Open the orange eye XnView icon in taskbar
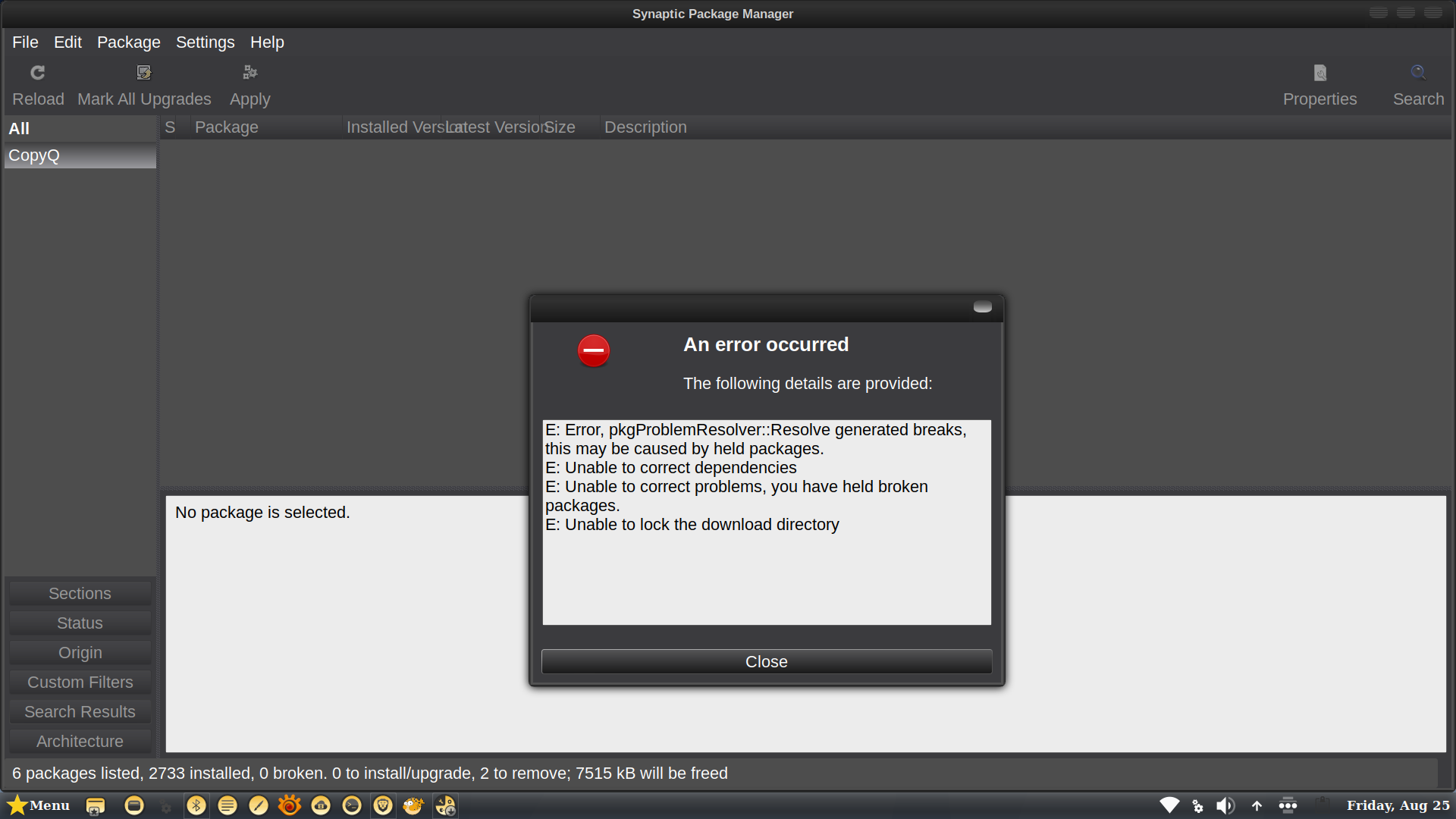Image resolution: width=1456 pixels, height=819 pixels. [x=290, y=805]
